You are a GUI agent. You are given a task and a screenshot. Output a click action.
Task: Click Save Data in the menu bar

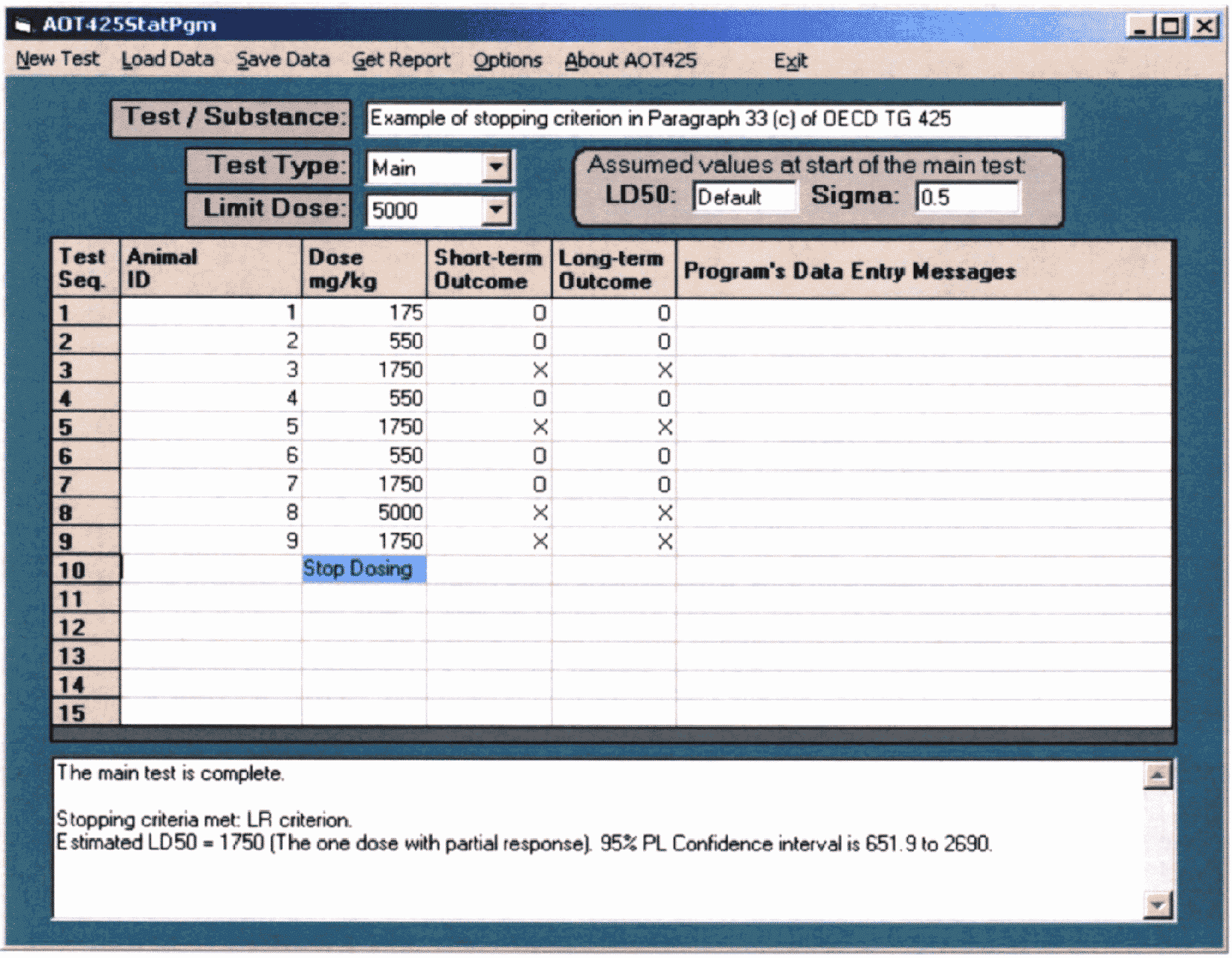point(283,59)
